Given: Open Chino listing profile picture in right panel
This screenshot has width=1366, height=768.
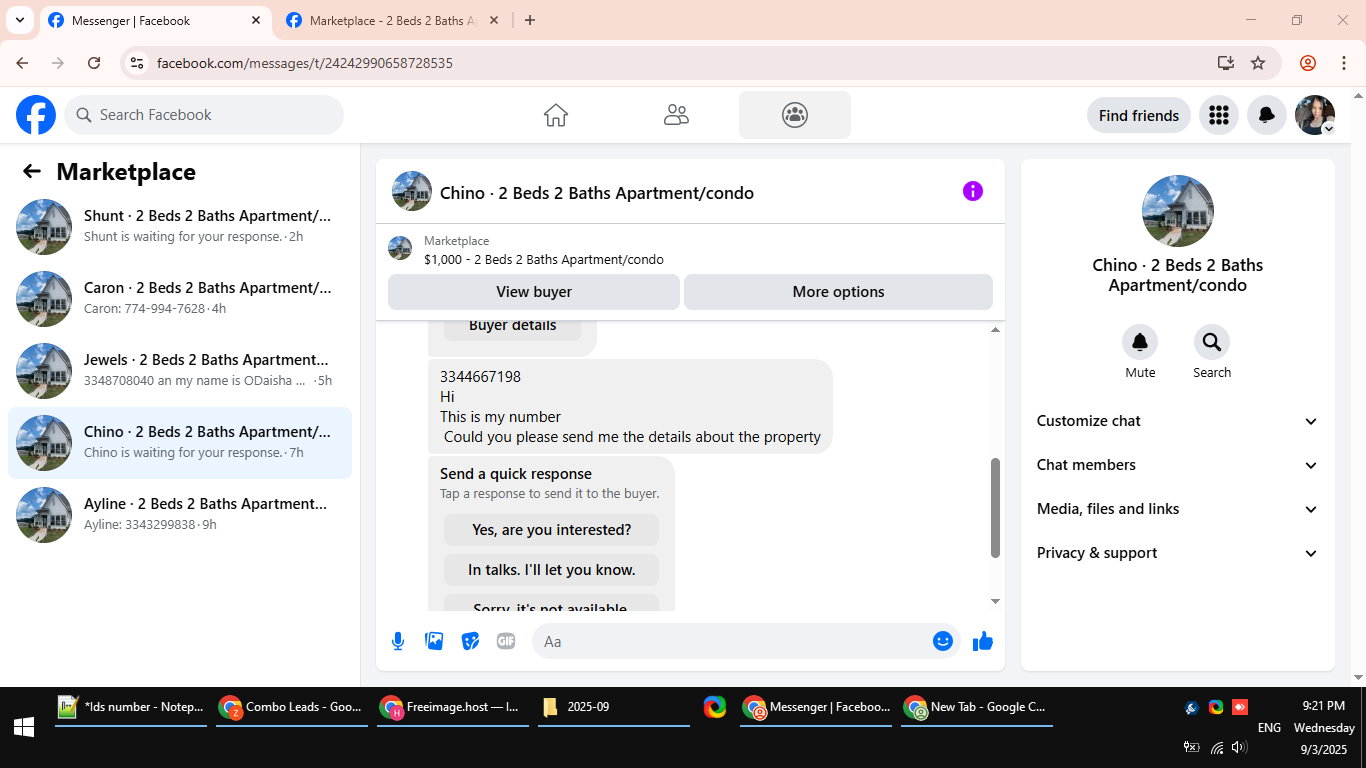Looking at the screenshot, I should 1178,211.
